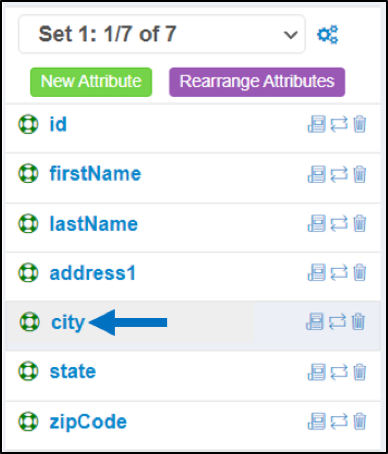Image resolution: width=388 pixels, height=454 pixels.
Task: Delete the state attribute with its trash icon
Action: [360, 372]
